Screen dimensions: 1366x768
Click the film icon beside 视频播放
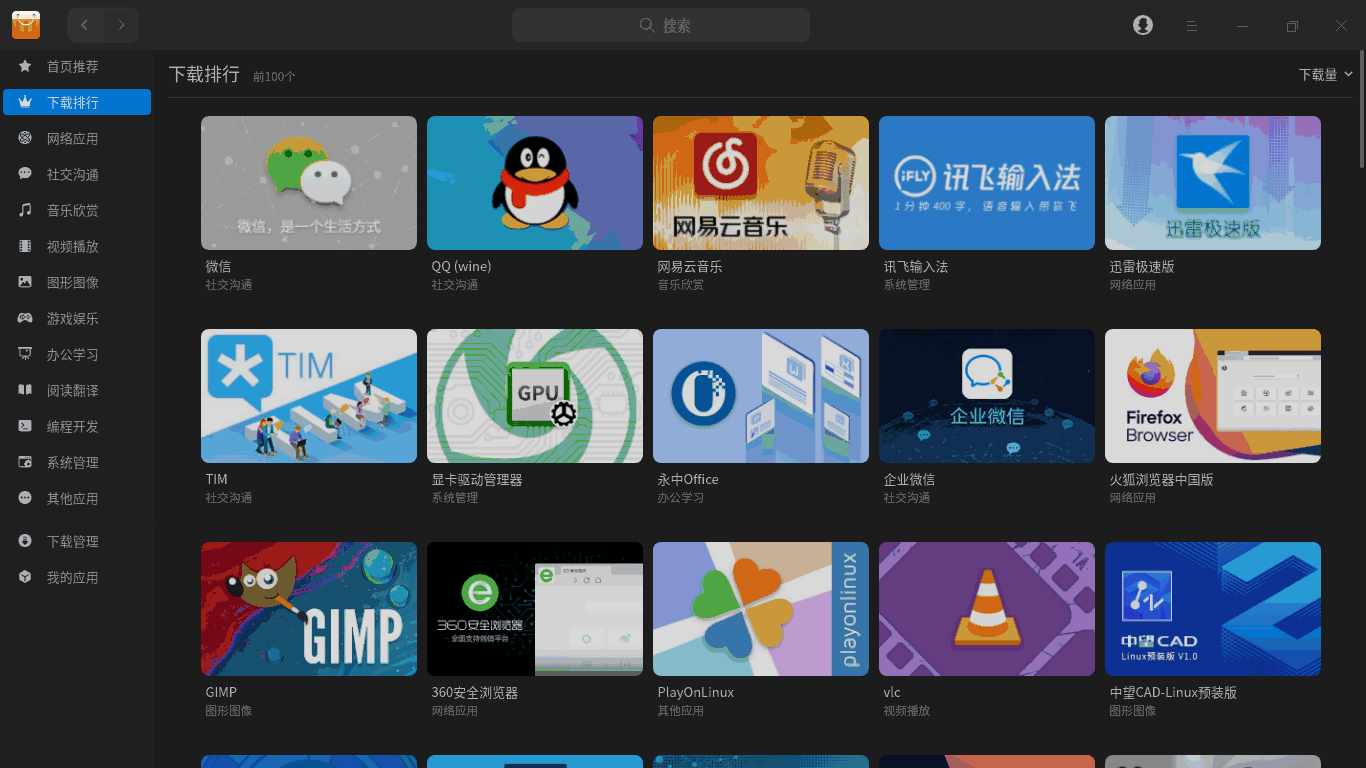25,246
